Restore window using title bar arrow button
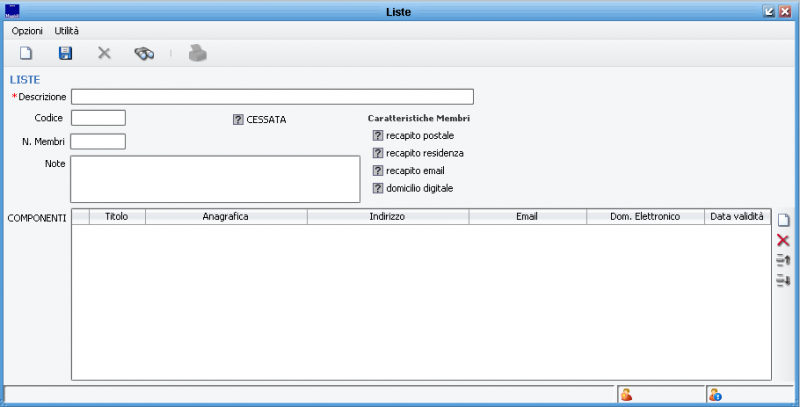The height and width of the screenshot is (407, 800). 769,11
